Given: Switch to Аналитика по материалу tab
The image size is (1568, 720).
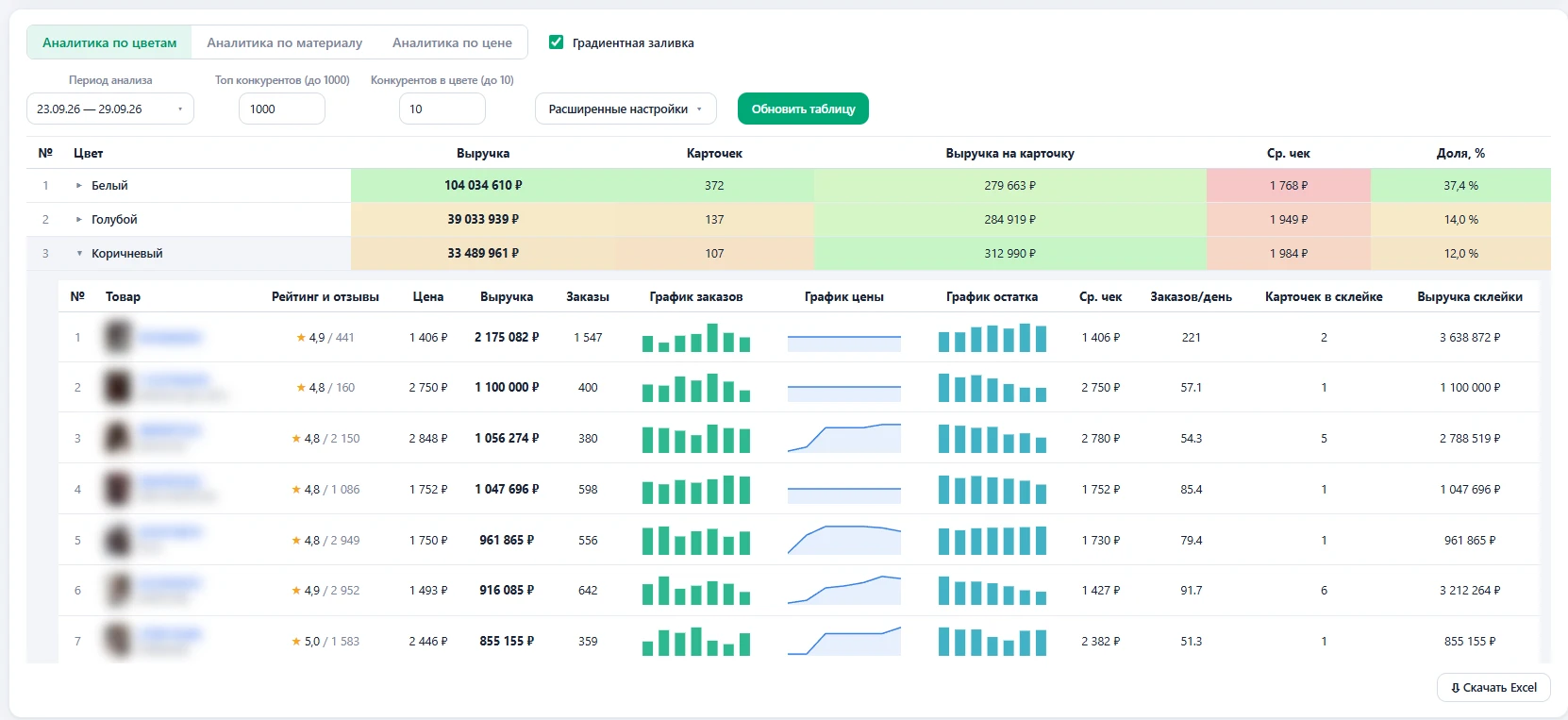Looking at the screenshot, I should 285,42.
